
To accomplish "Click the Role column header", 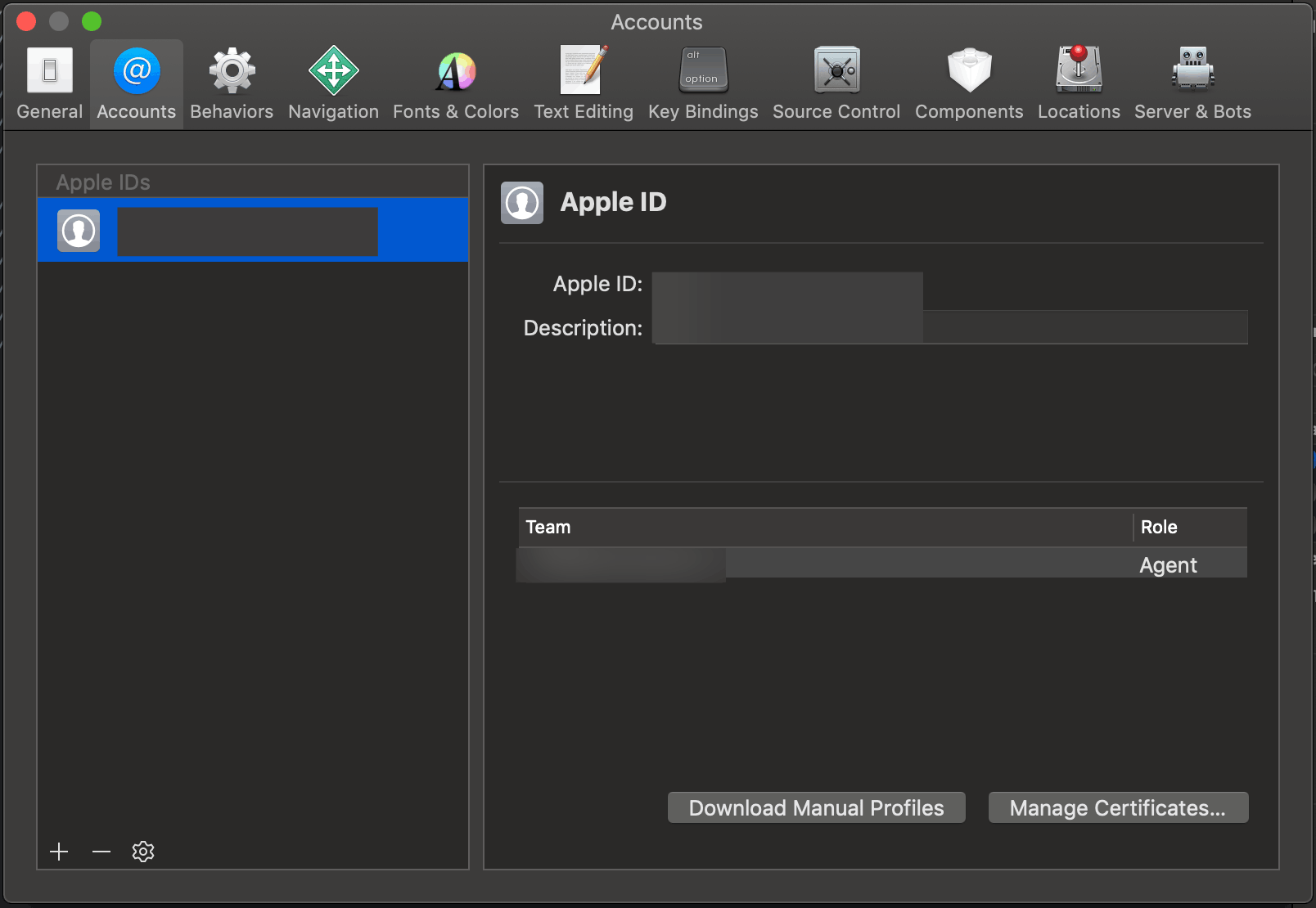I will point(1159,527).
